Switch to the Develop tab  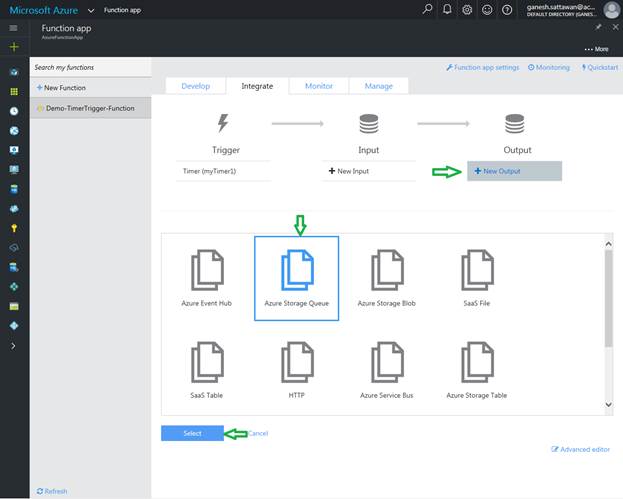tap(195, 86)
